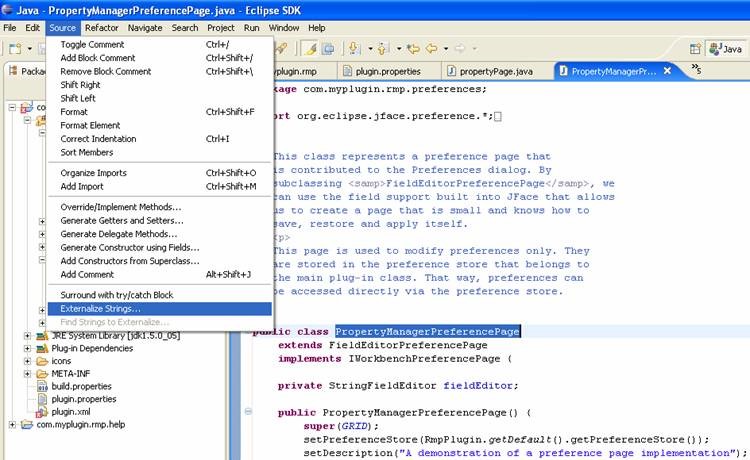Select plugin.properties in Package Explorer tree
This screenshot has width=750, height=460.
[x=84, y=399]
